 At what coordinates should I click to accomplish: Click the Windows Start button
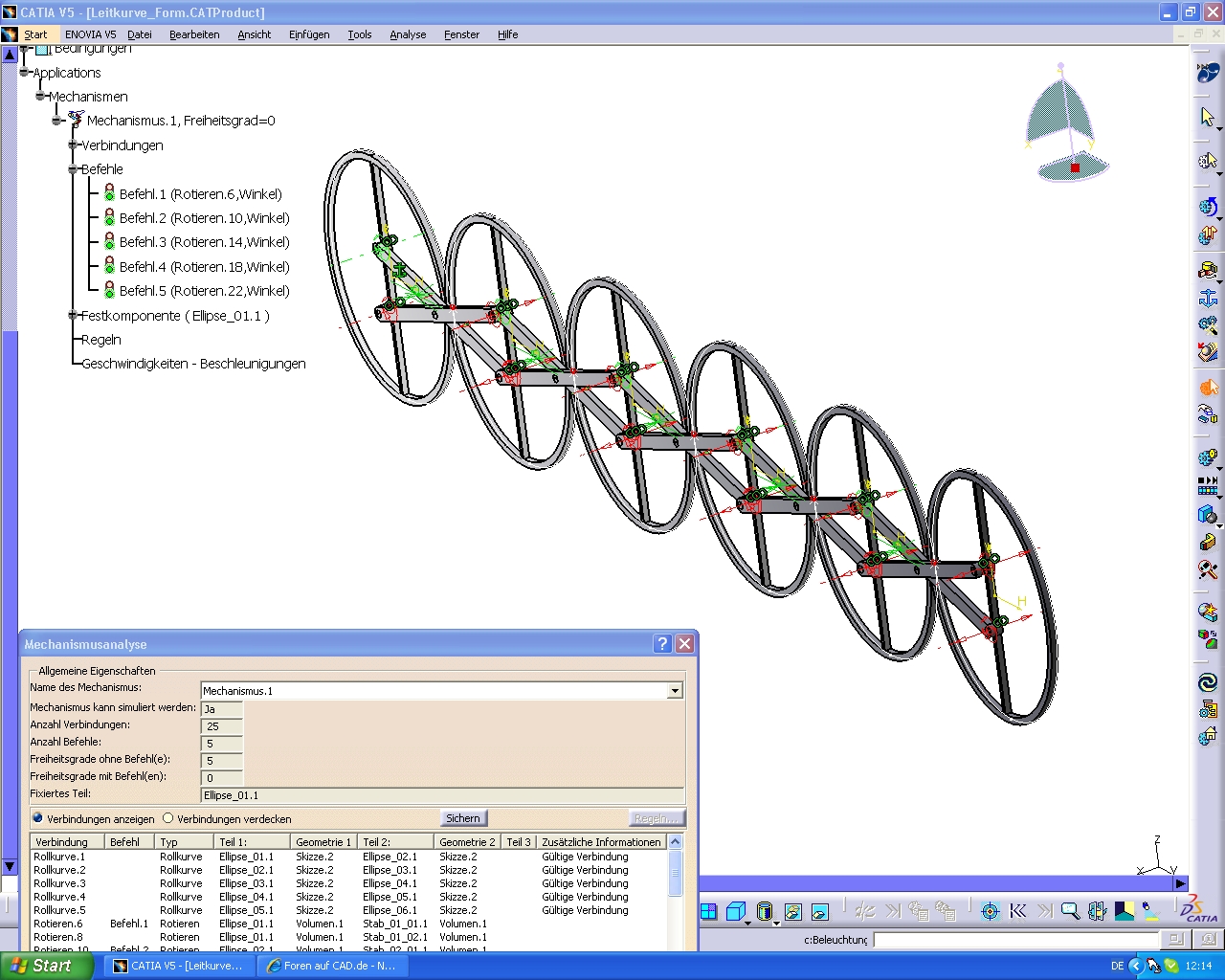pos(46,966)
